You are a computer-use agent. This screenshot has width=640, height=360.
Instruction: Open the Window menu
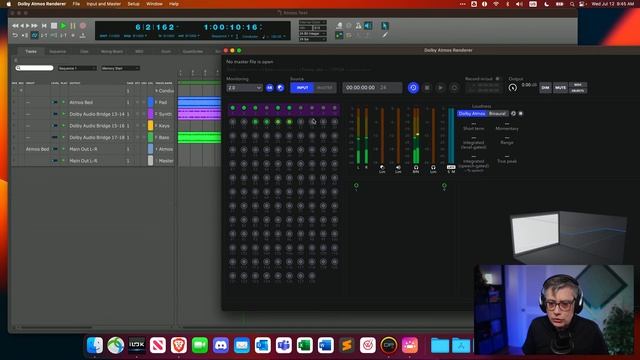point(154,4)
